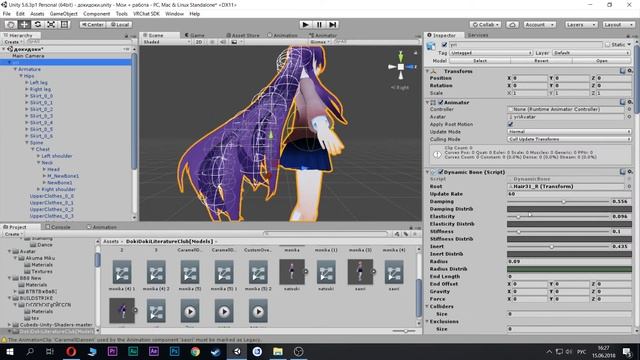
Task: Open the Shaded draw mode dropdown
Action: (x=166, y=42)
